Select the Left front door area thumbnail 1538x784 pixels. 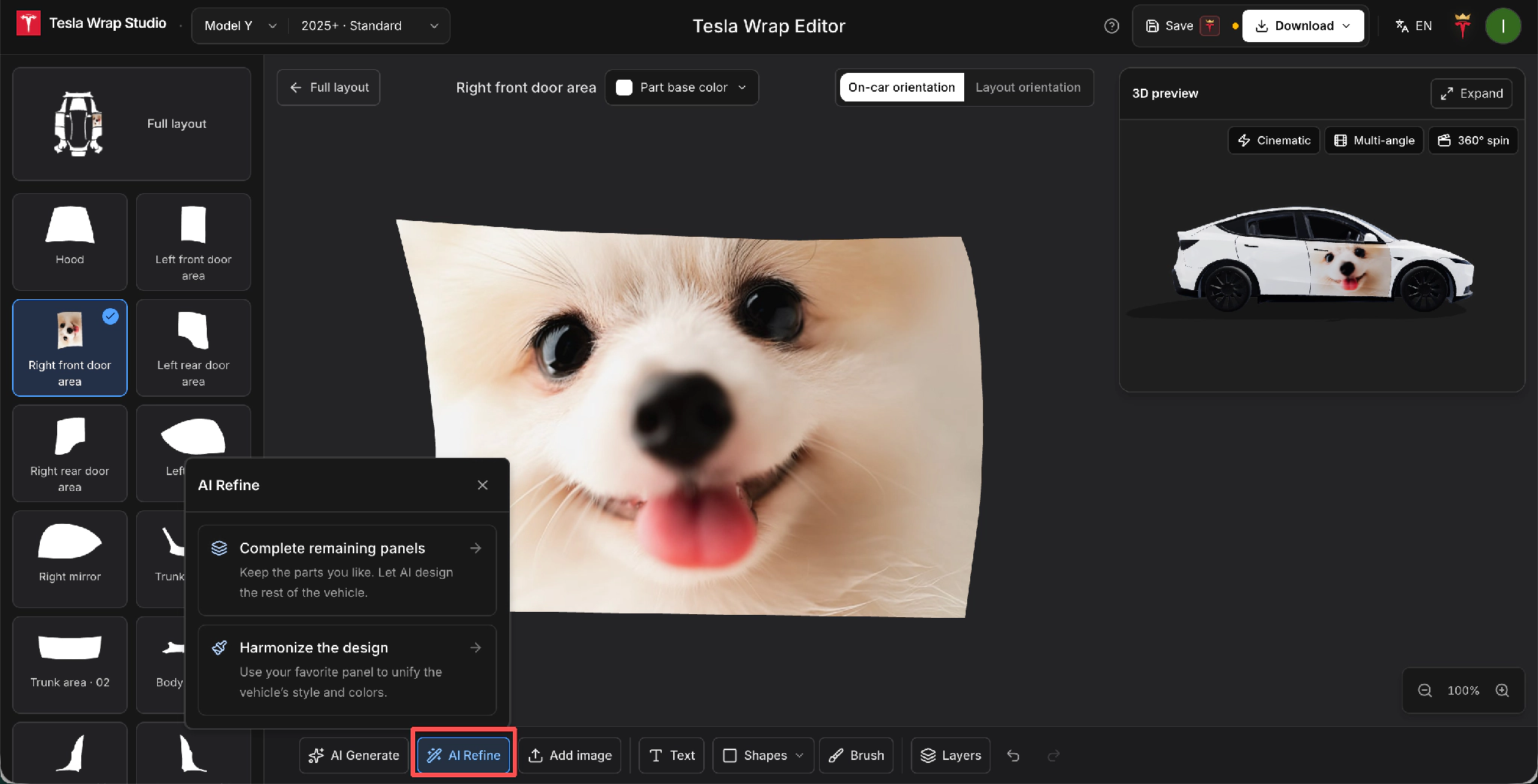(x=193, y=242)
